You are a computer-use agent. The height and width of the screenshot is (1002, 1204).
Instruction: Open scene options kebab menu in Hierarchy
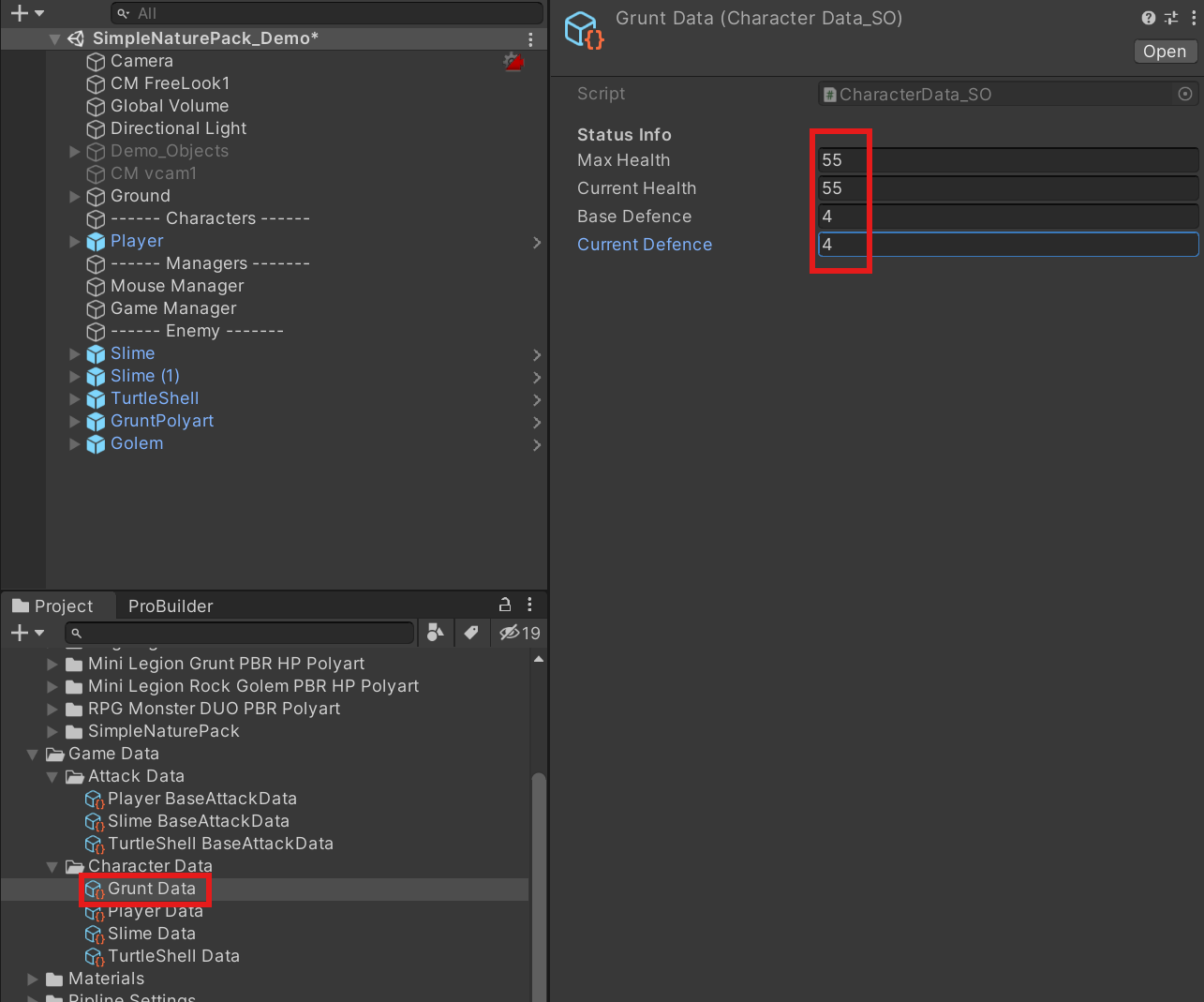point(530,39)
